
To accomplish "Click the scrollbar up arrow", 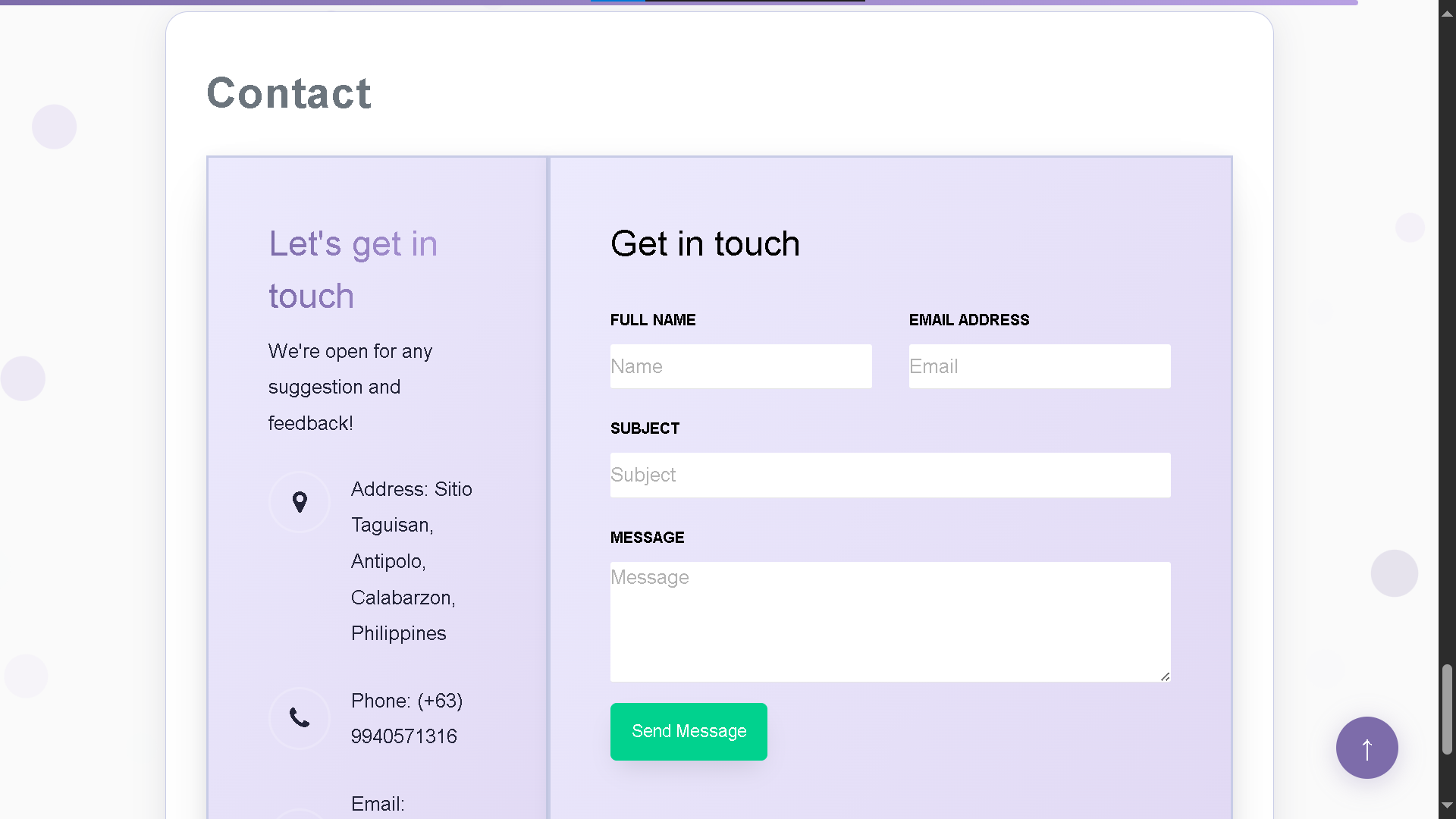I will tap(1447, 12).
